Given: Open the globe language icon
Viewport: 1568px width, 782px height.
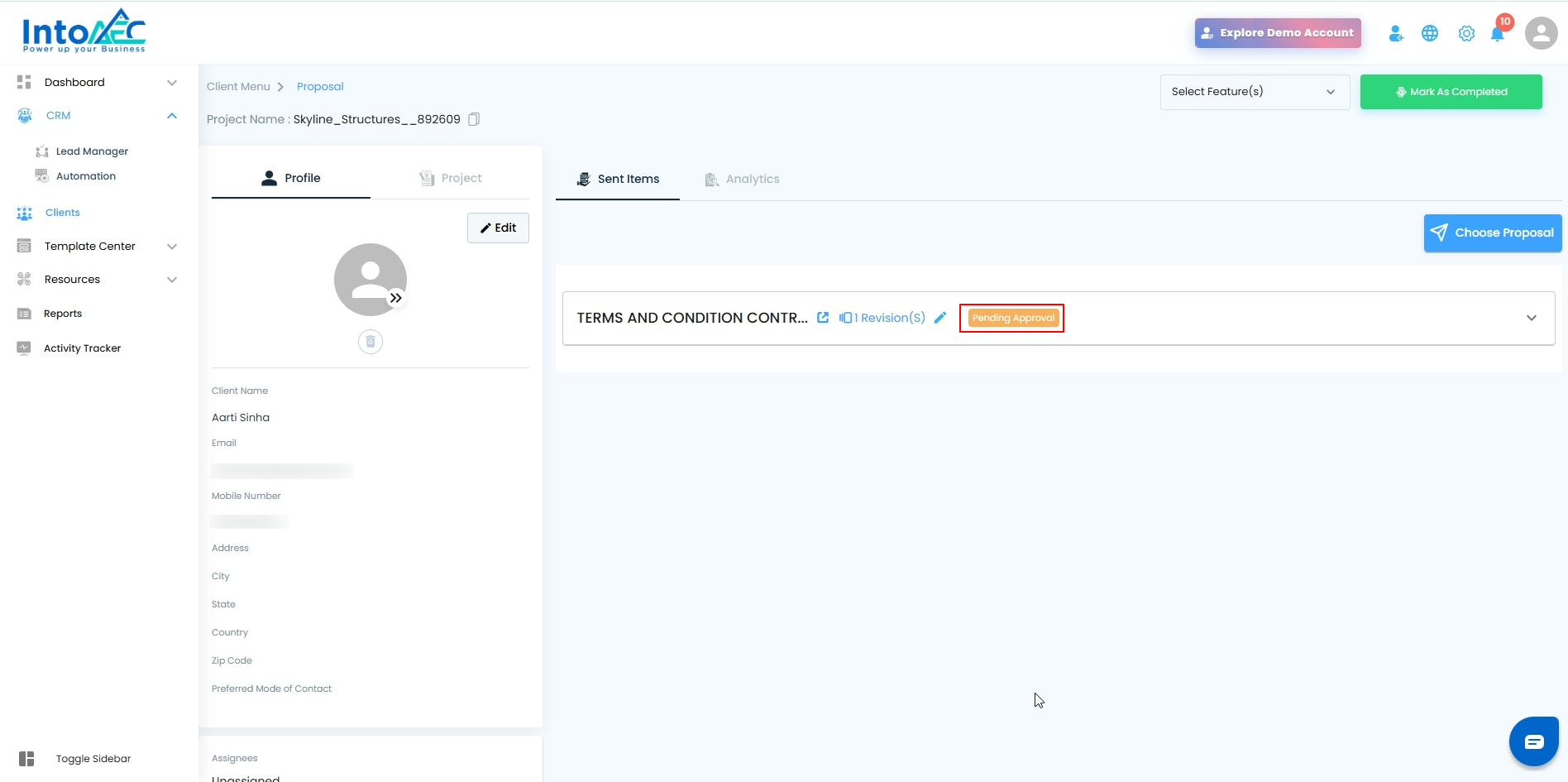Looking at the screenshot, I should coord(1430,33).
